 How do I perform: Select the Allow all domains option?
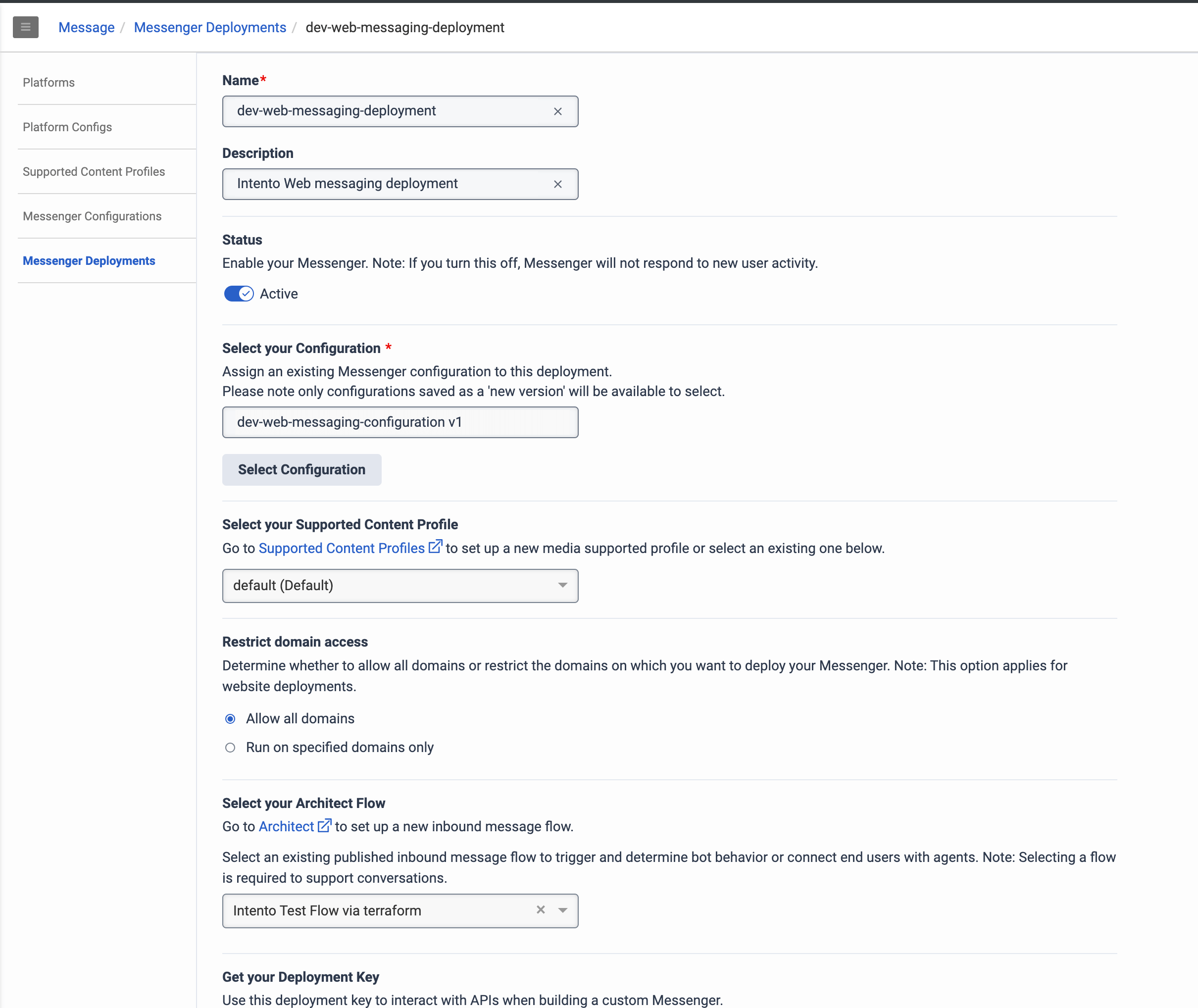point(230,719)
